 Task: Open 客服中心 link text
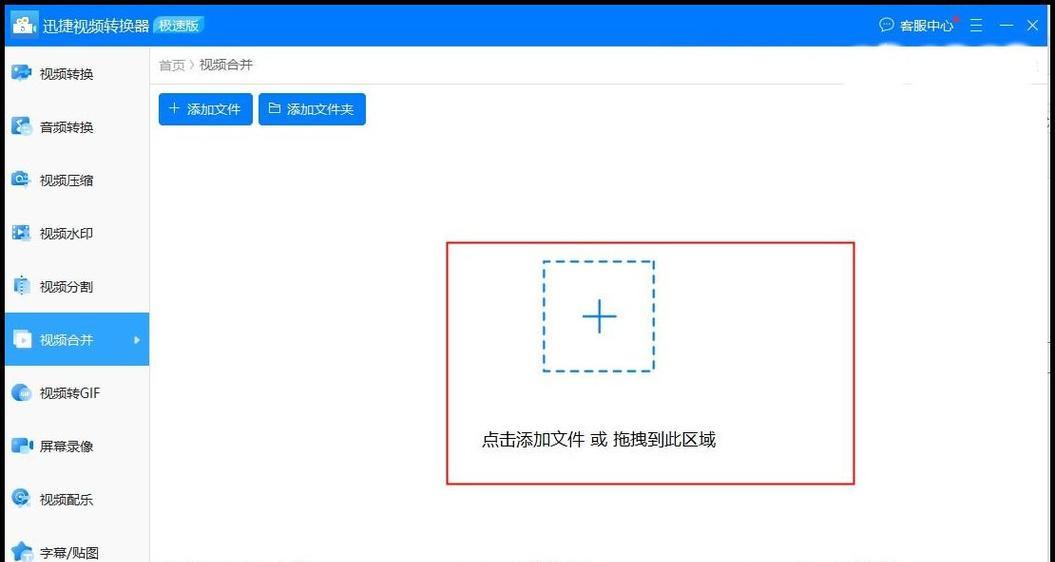[926, 26]
